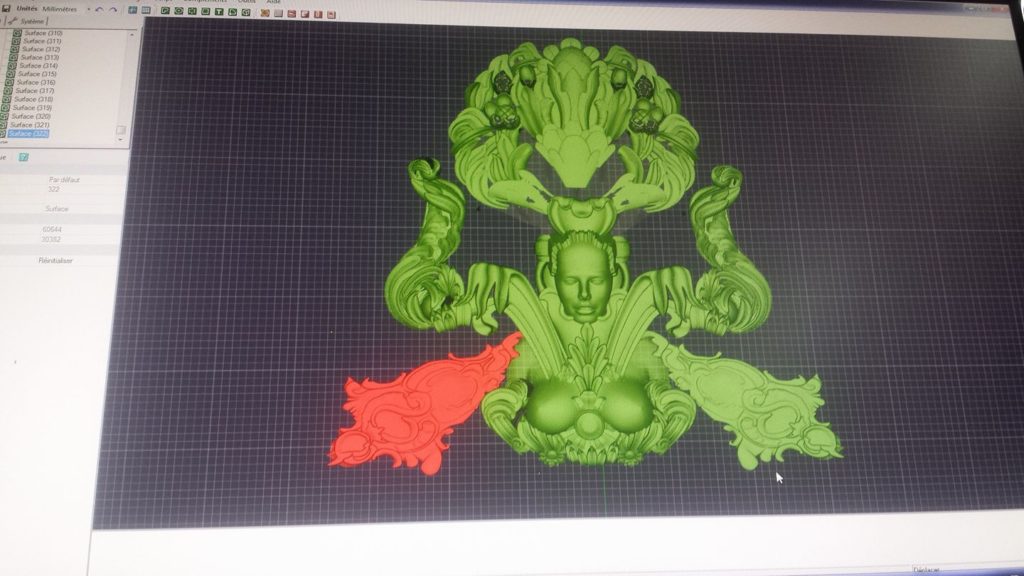Click the sixth green toolbar icon

click(232, 12)
